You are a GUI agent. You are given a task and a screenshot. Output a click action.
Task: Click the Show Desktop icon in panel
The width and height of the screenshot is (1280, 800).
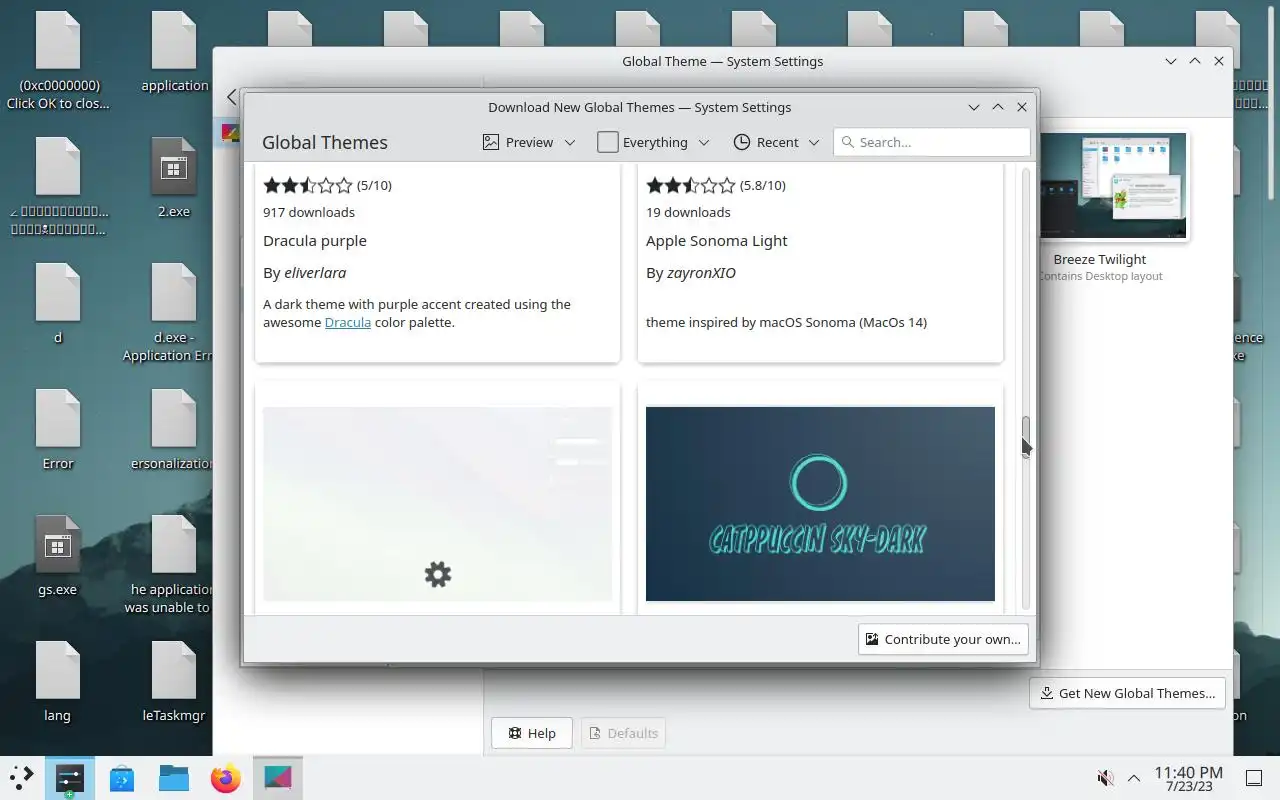tap(1254, 778)
